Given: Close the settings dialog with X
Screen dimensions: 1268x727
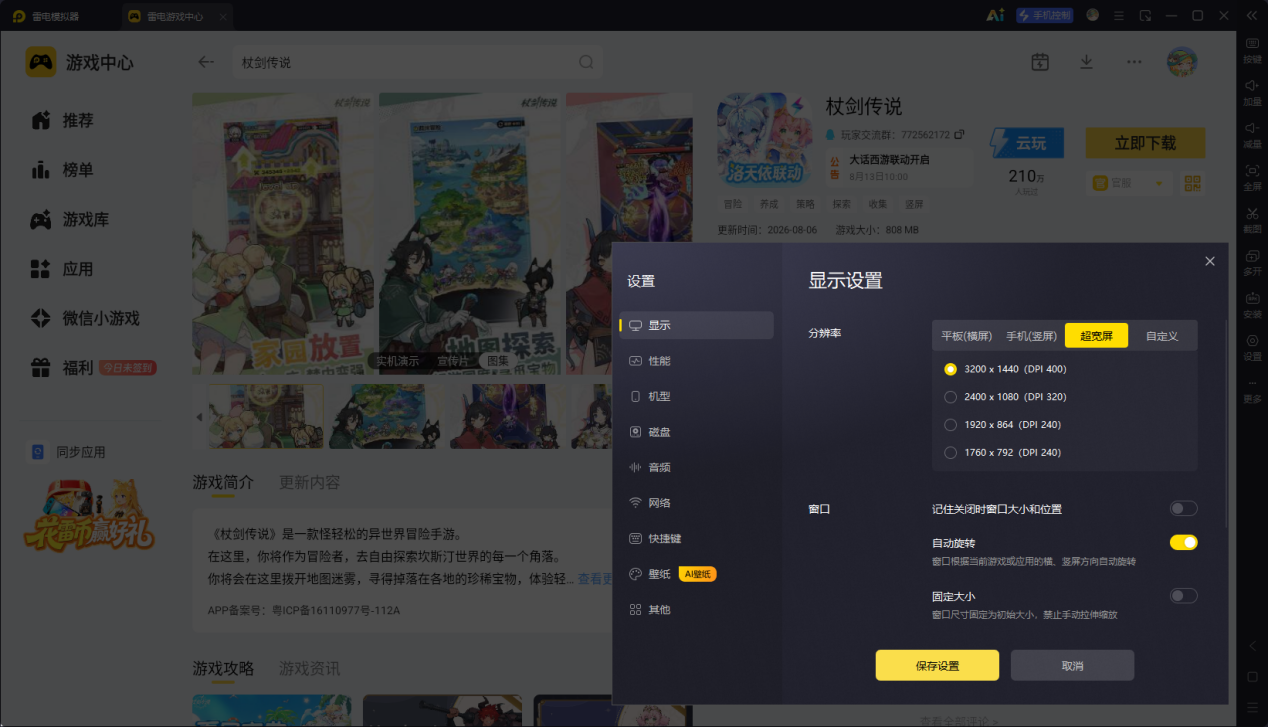Looking at the screenshot, I should tap(1210, 261).
